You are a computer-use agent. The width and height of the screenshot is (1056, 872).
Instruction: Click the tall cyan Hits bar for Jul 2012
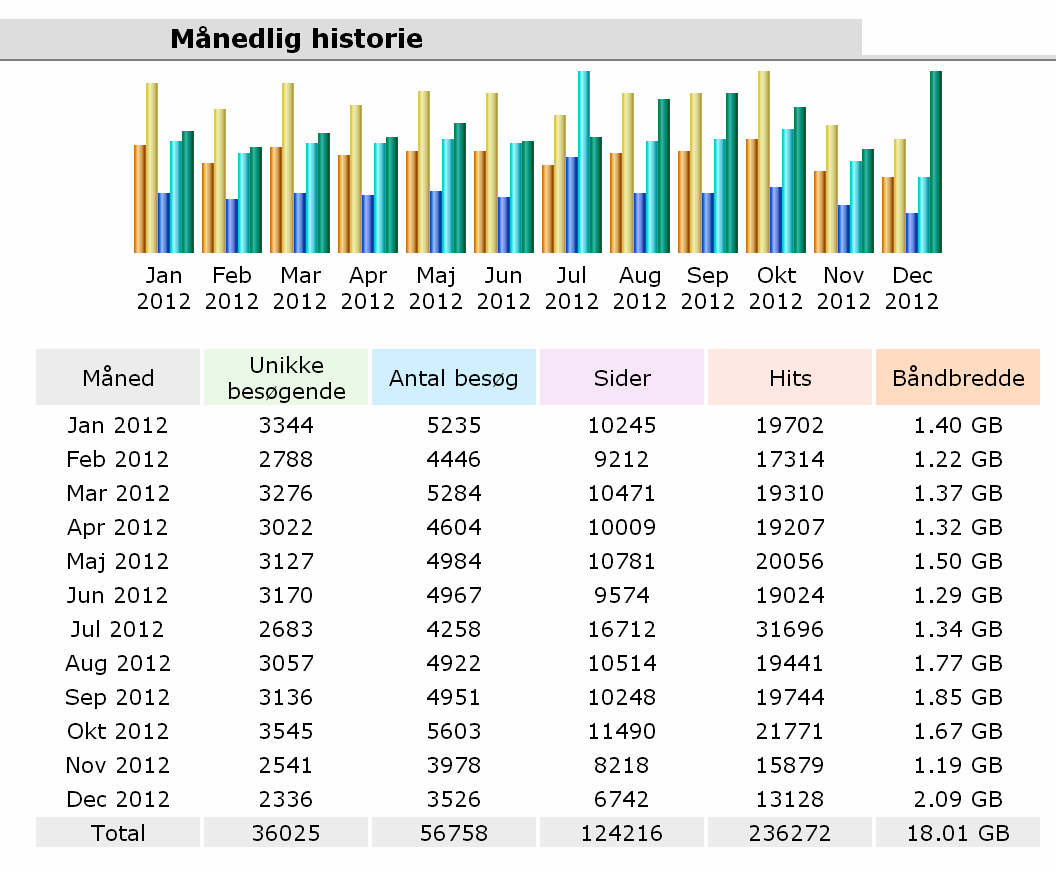click(583, 162)
